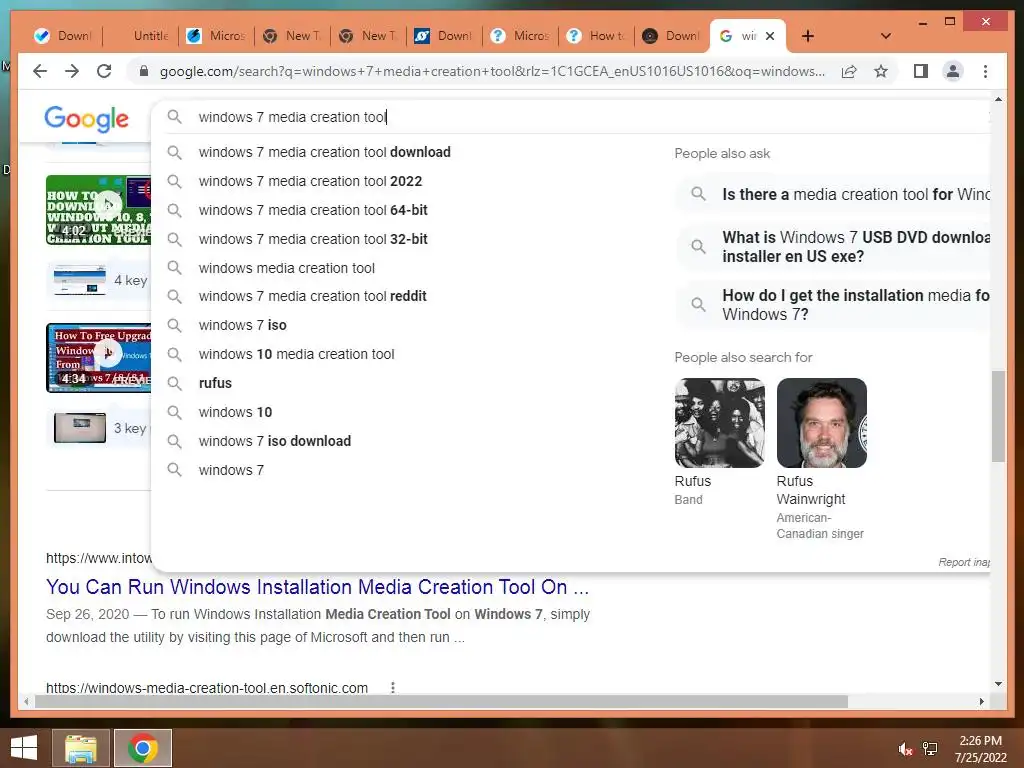The image size is (1024, 768).
Task: Open Chrome's three-dot menu
Action: coord(985,71)
